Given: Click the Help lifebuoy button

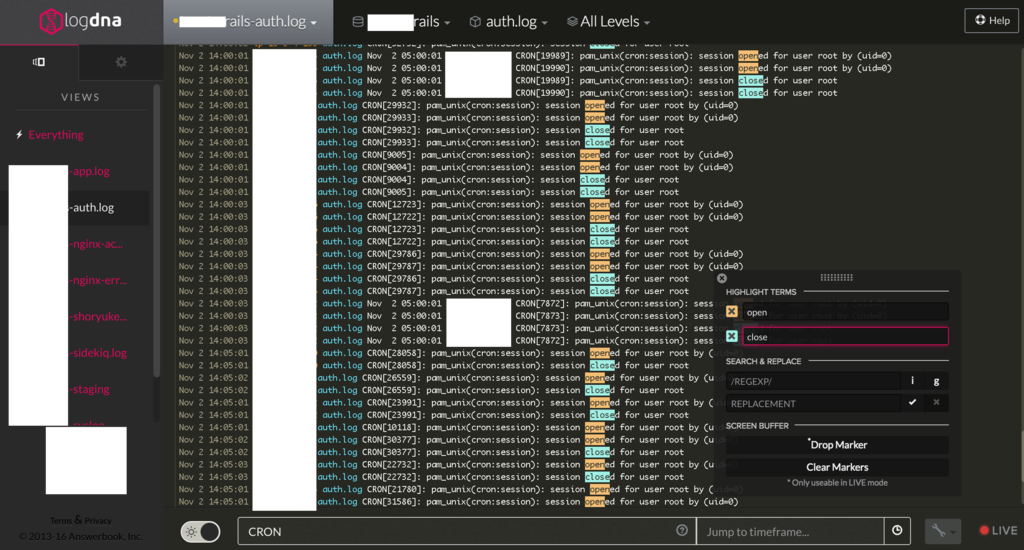Looking at the screenshot, I should [991, 20].
